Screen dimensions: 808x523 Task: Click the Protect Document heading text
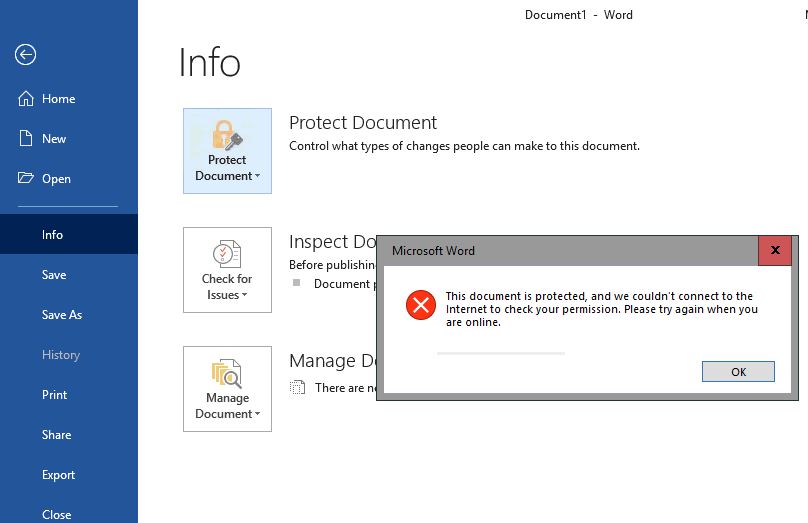pos(363,123)
